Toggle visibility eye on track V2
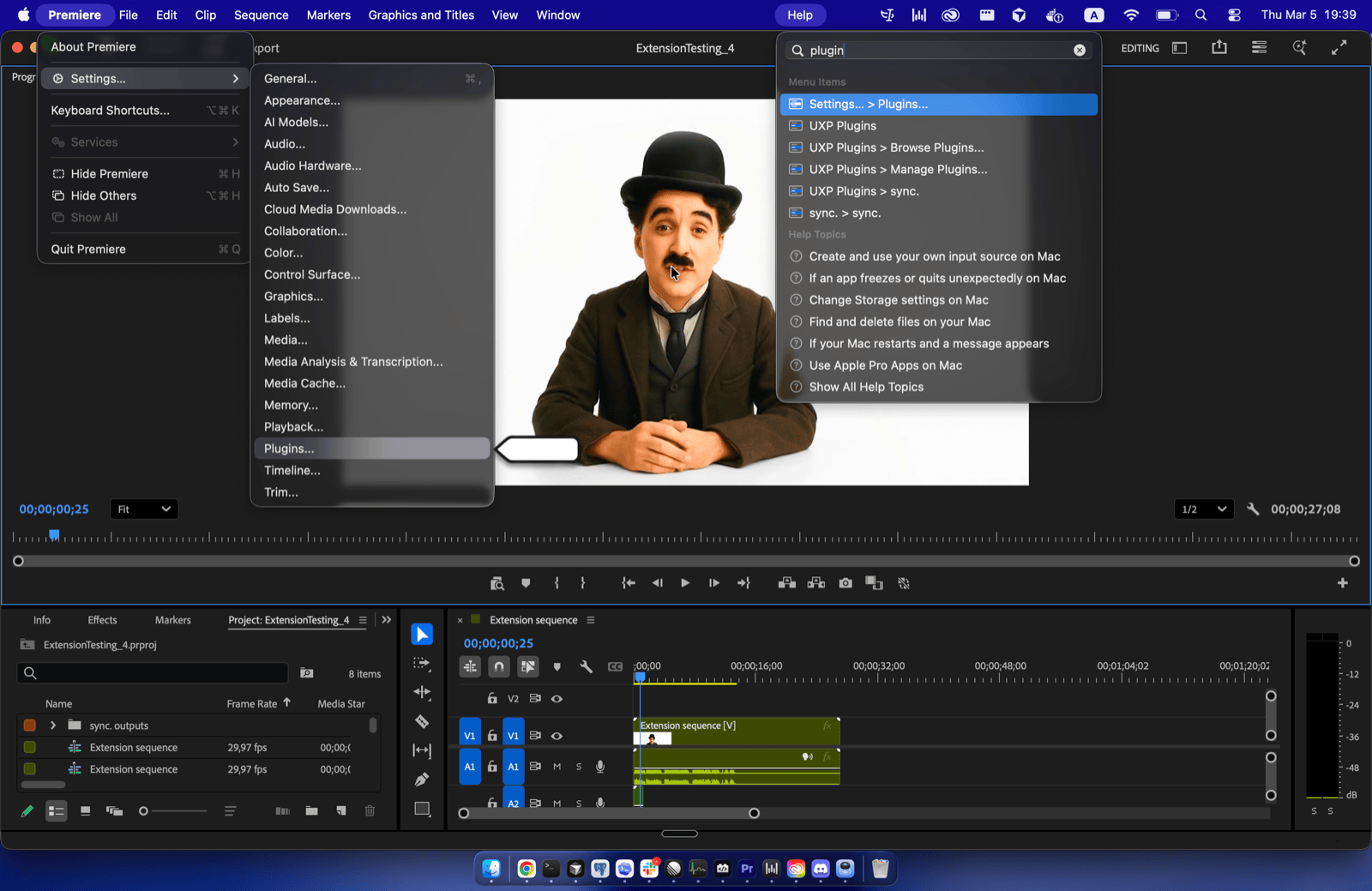The height and width of the screenshot is (891, 1372). coord(557,699)
